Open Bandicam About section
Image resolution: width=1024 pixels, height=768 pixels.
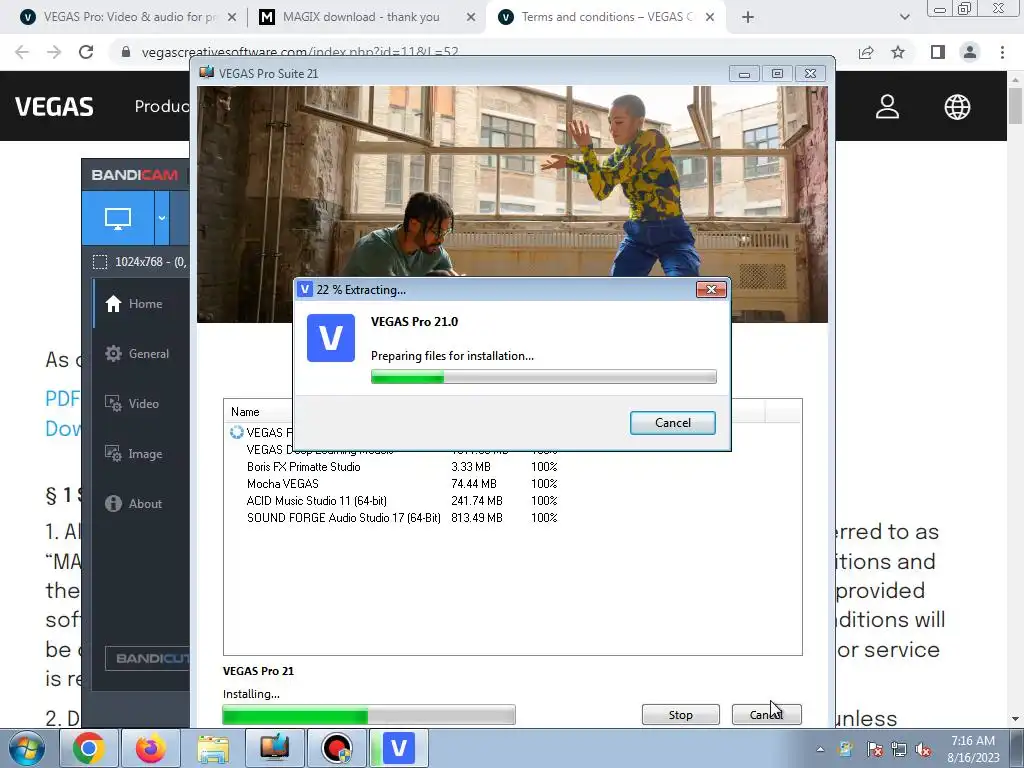[141, 504]
